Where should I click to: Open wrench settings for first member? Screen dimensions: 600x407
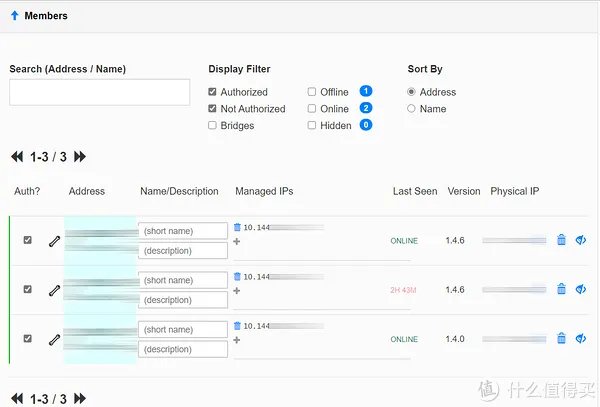[54, 241]
